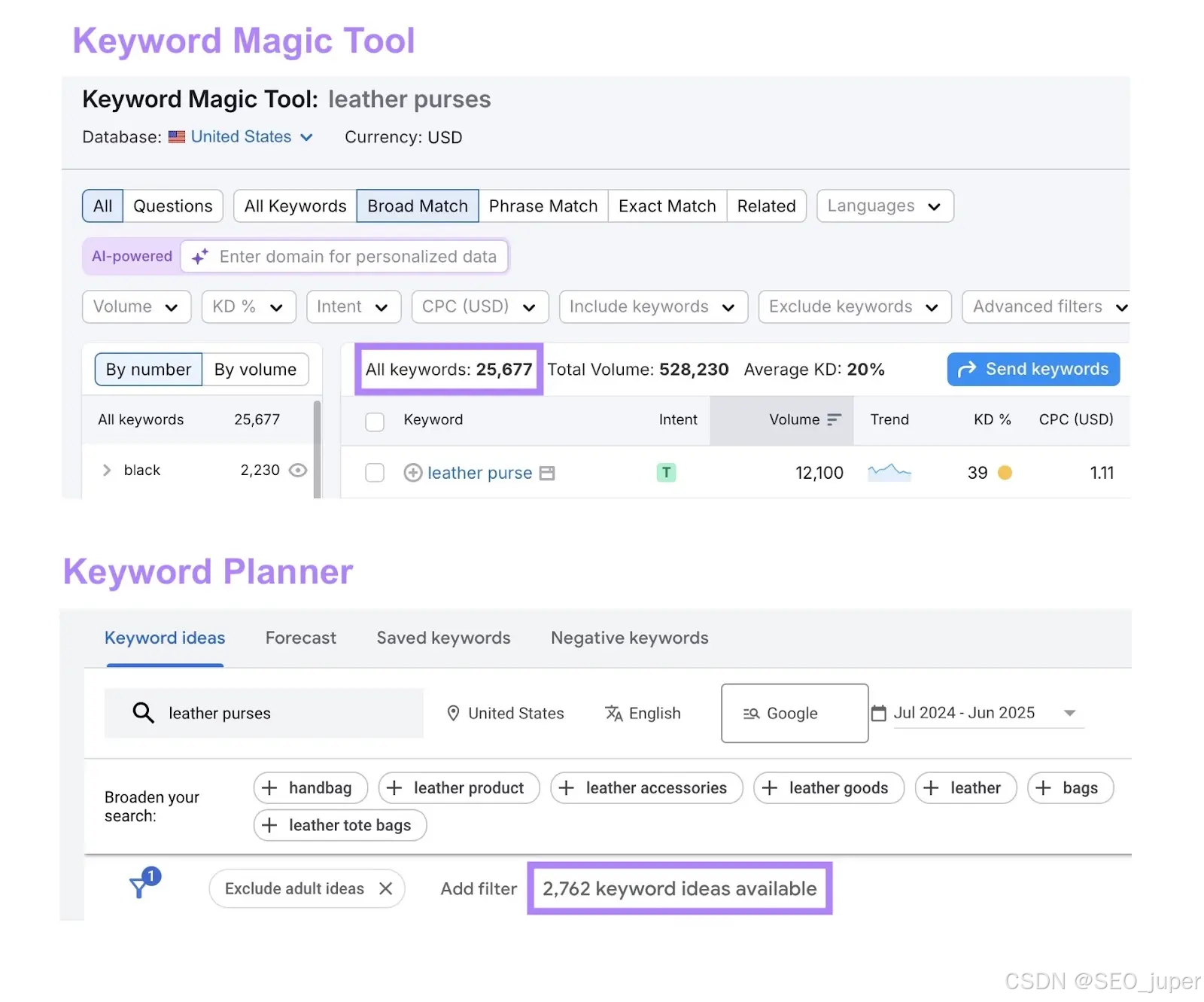Select all keywords with the header checkbox

tap(374, 422)
